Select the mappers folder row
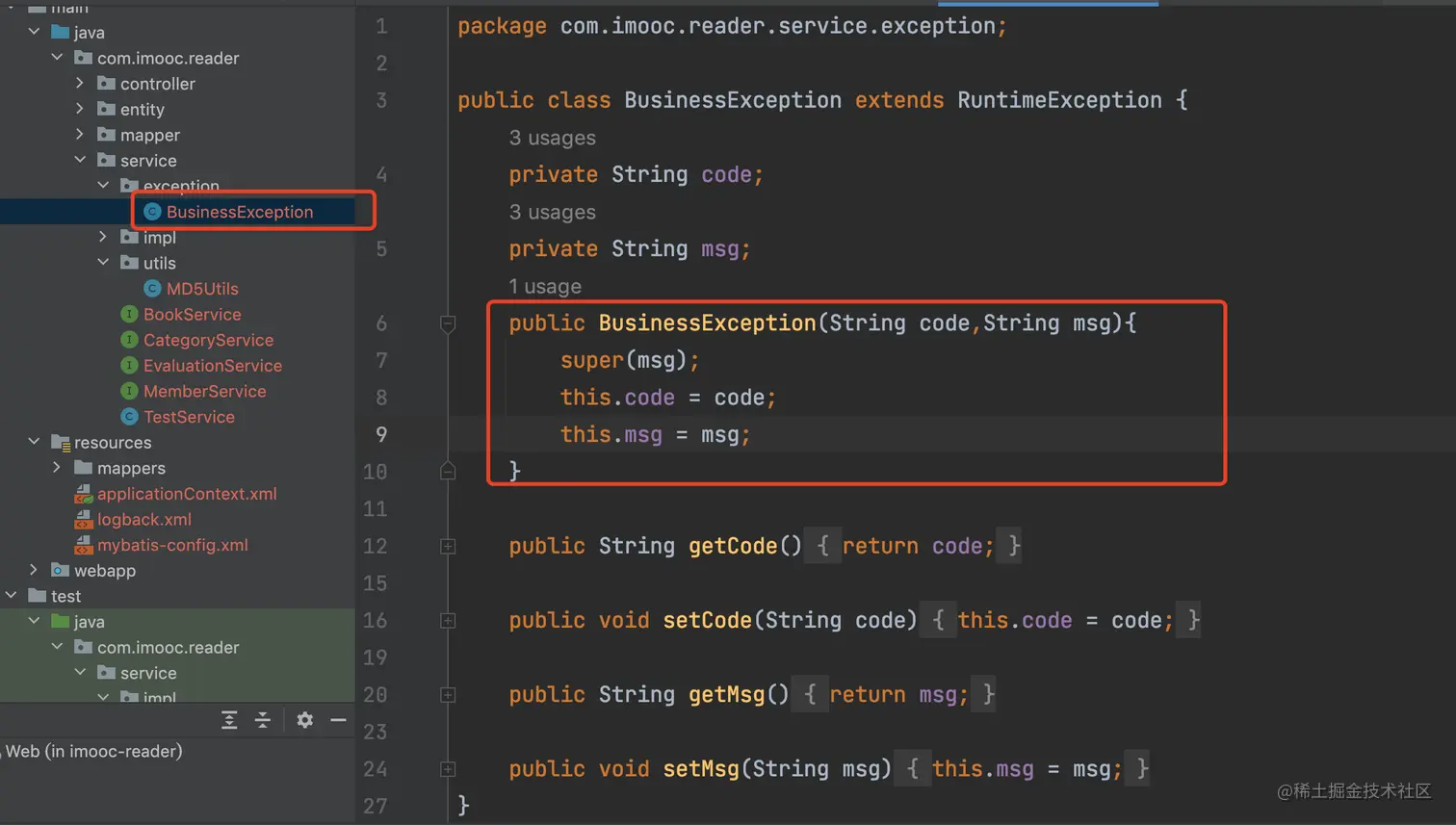This screenshot has width=1456, height=825. coord(177,468)
